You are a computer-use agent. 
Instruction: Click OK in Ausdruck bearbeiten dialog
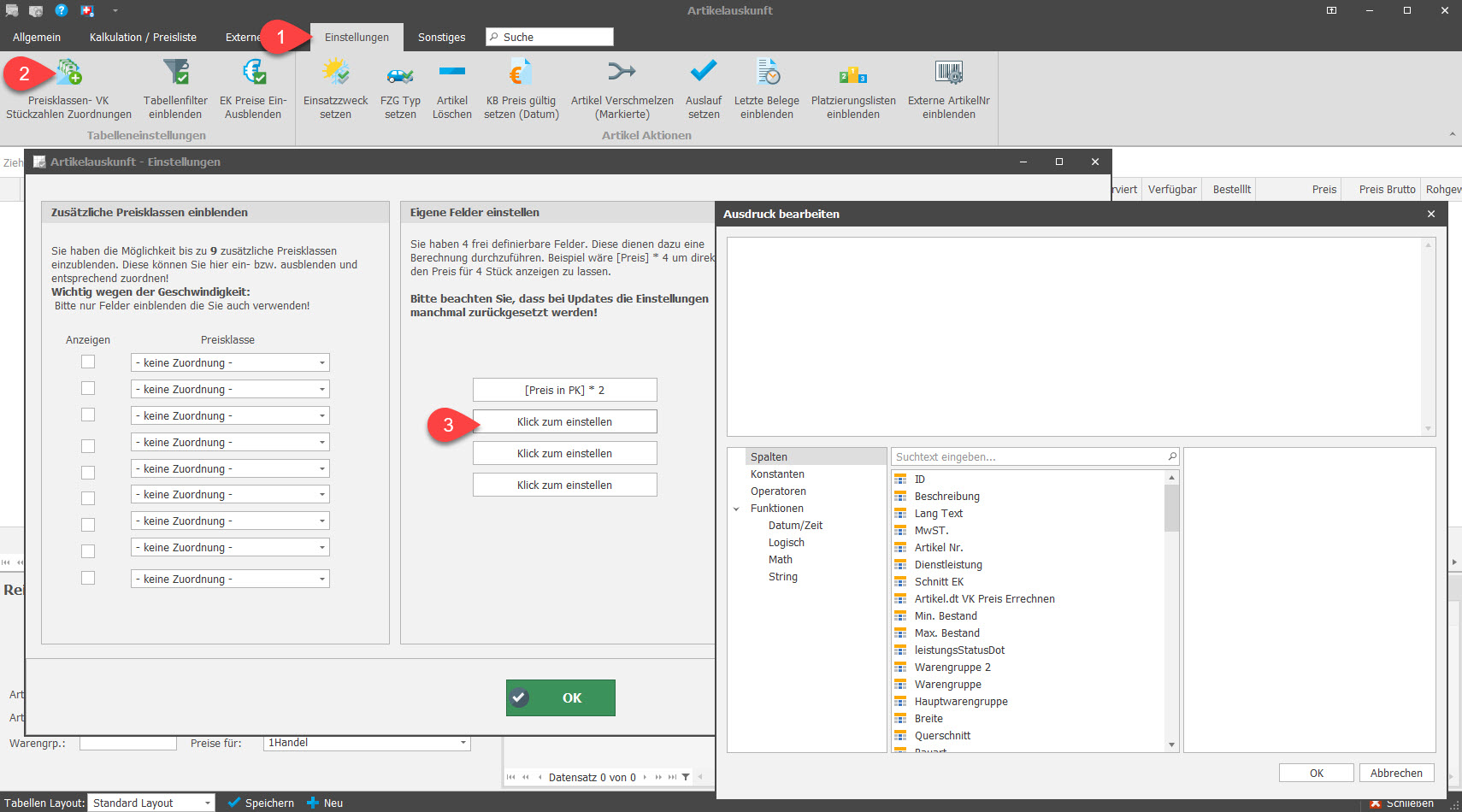click(x=1316, y=773)
